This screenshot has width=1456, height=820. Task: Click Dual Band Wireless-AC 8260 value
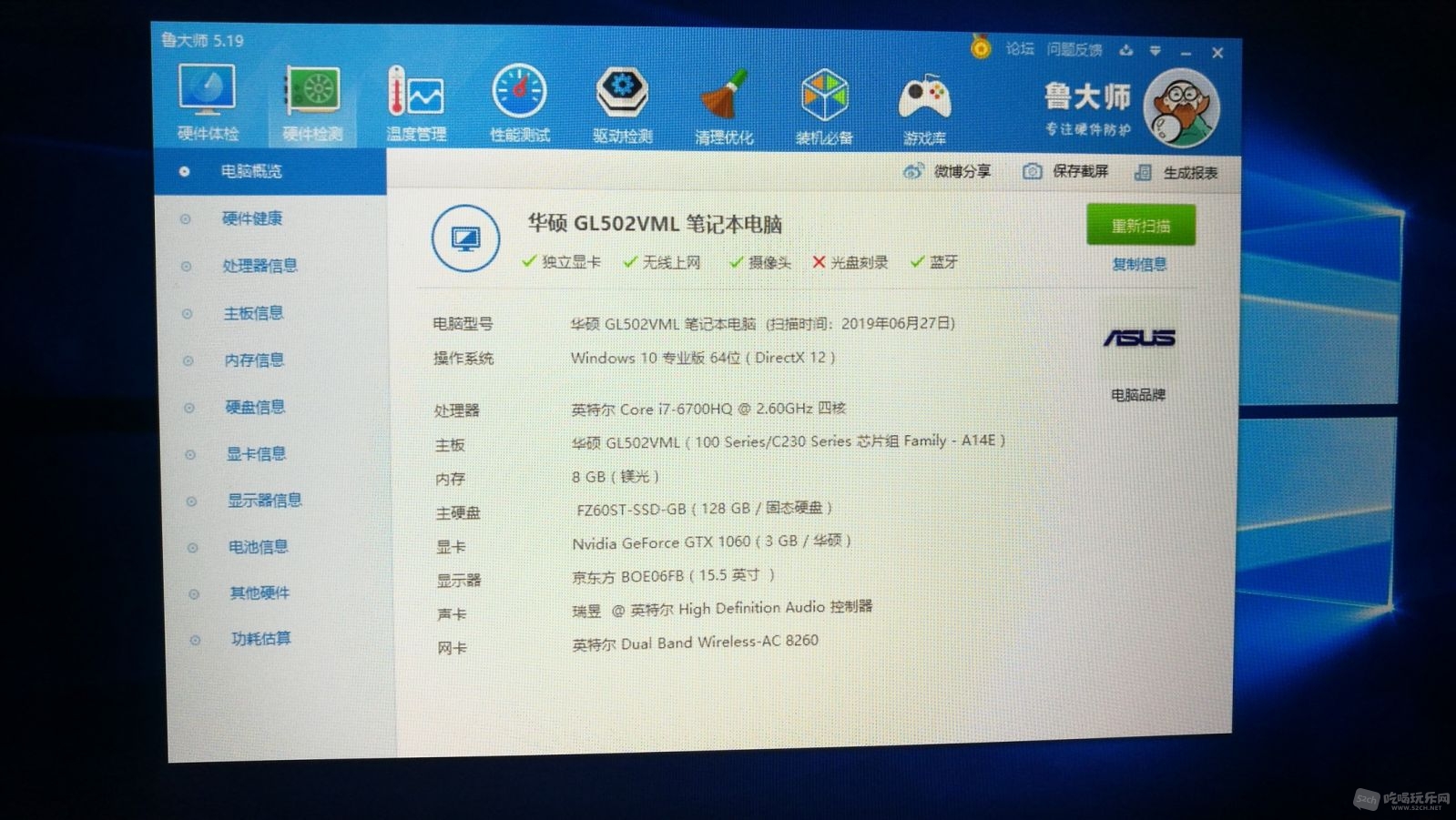tap(696, 643)
